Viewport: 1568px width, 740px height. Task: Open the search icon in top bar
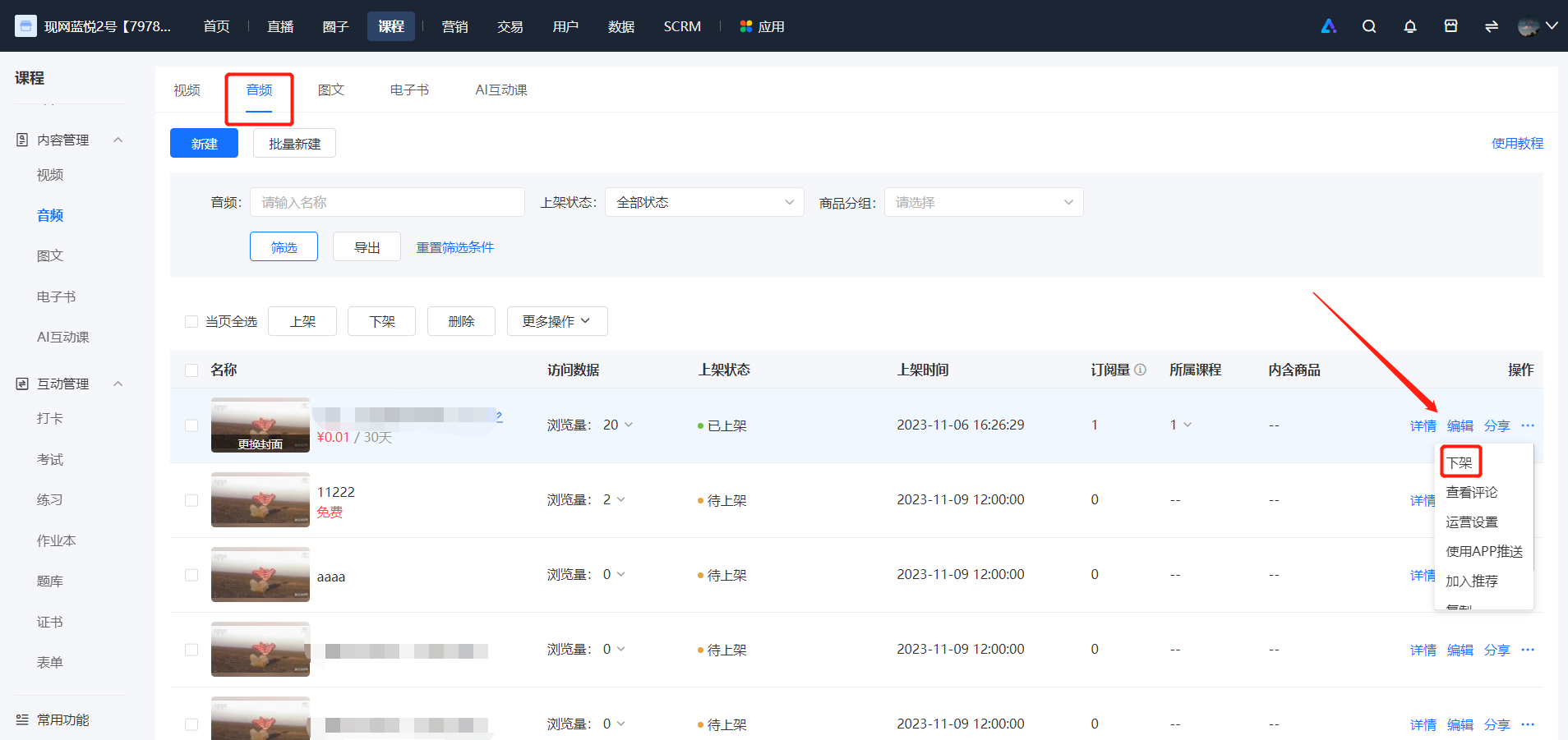pos(1368,26)
